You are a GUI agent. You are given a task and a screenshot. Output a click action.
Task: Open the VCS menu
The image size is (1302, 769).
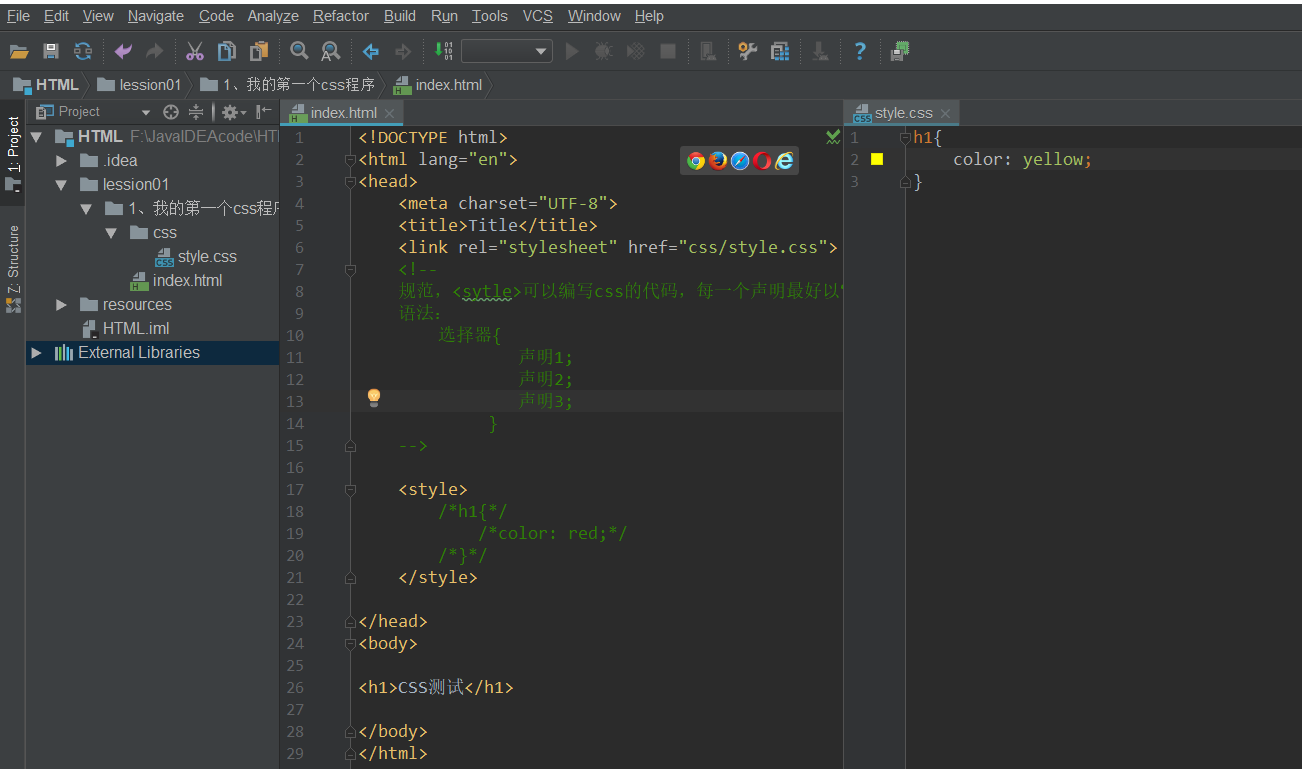coord(538,16)
